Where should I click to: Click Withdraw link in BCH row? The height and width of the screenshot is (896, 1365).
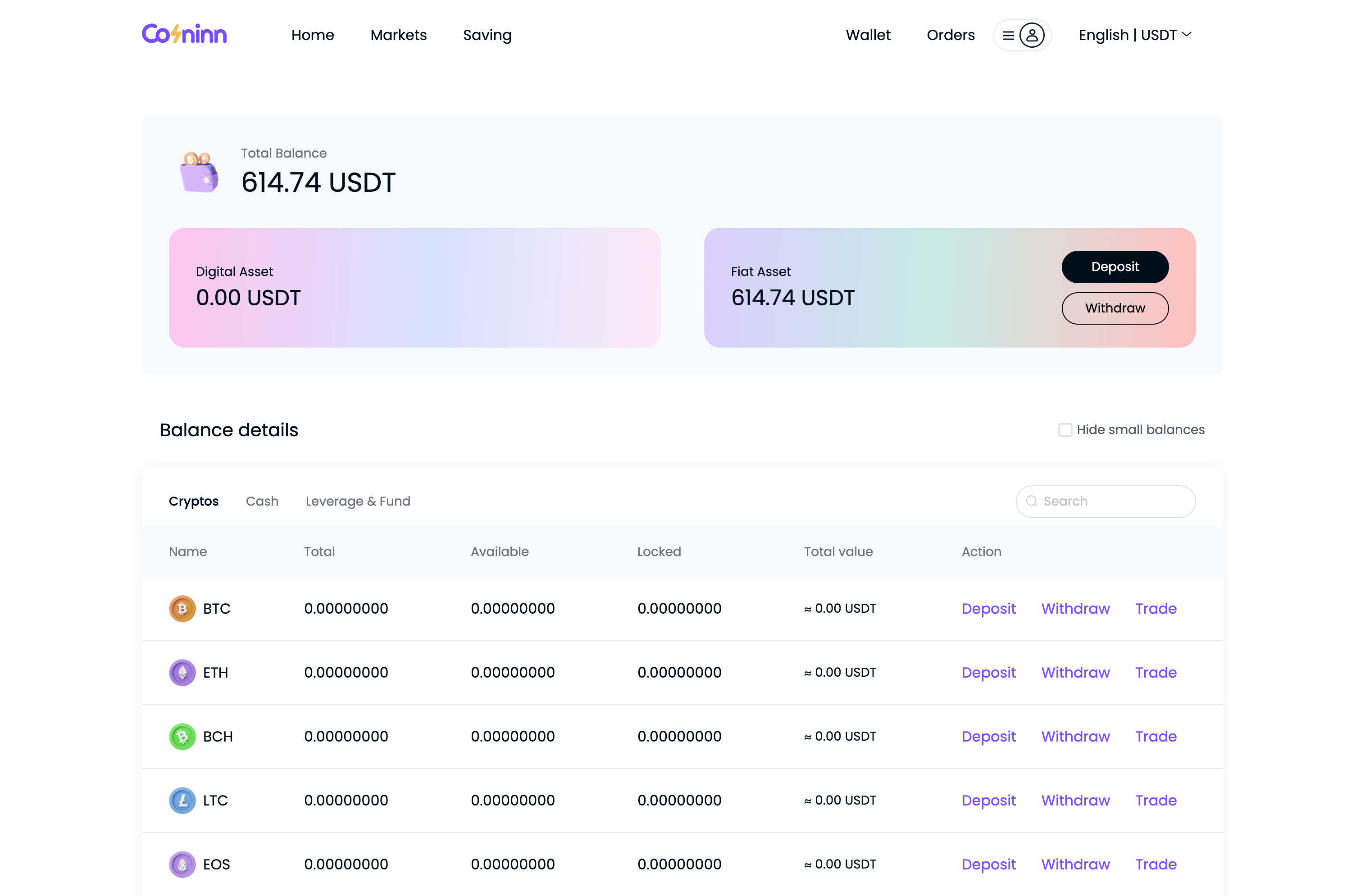[1075, 736]
